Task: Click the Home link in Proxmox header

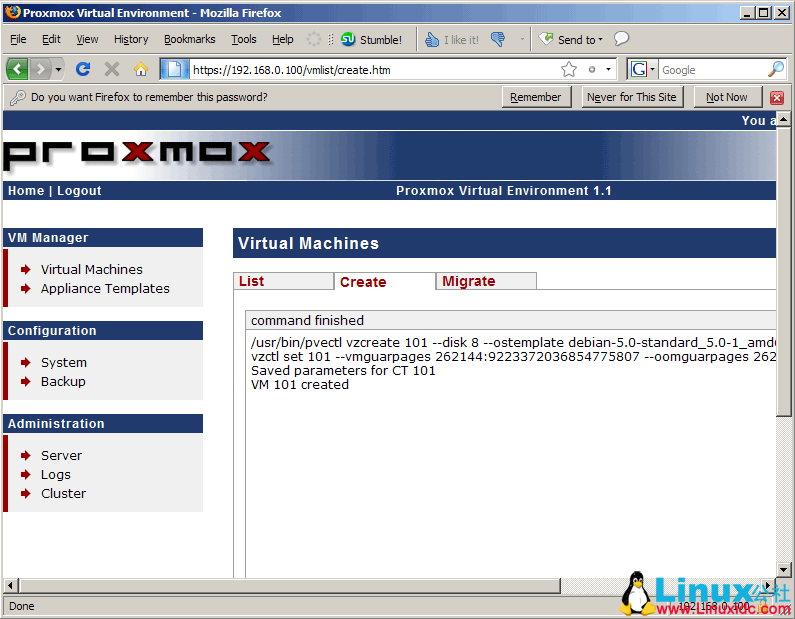Action: [26, 191]
